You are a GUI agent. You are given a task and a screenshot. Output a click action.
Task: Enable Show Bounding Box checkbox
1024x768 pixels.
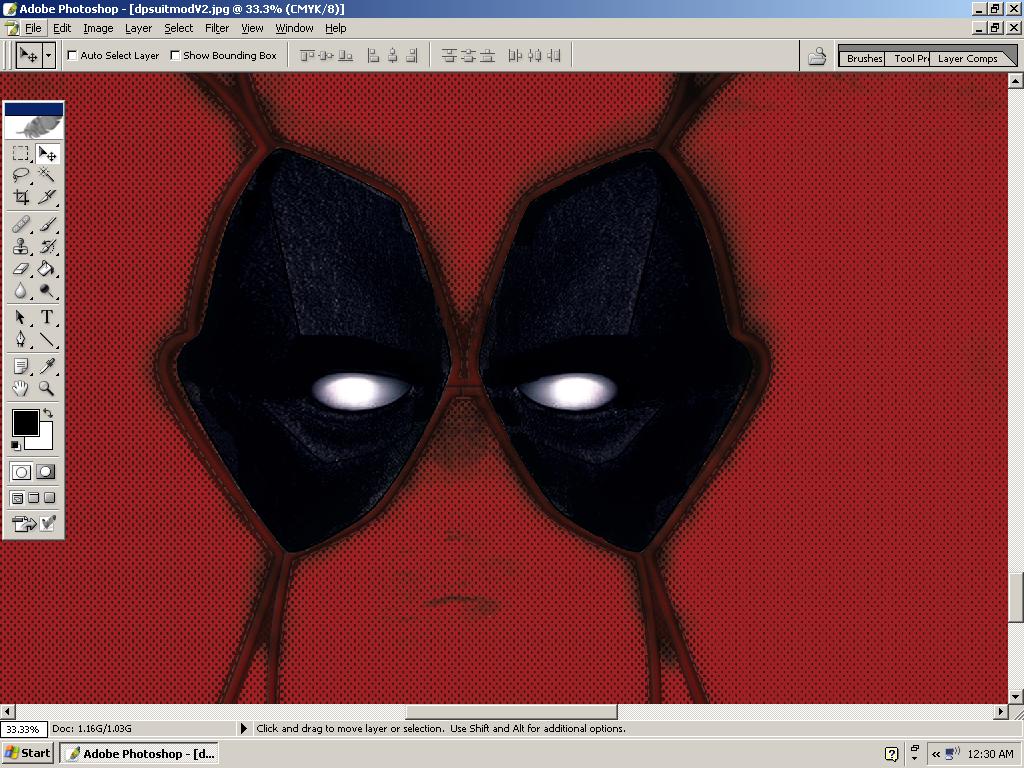tap(175, 56)
